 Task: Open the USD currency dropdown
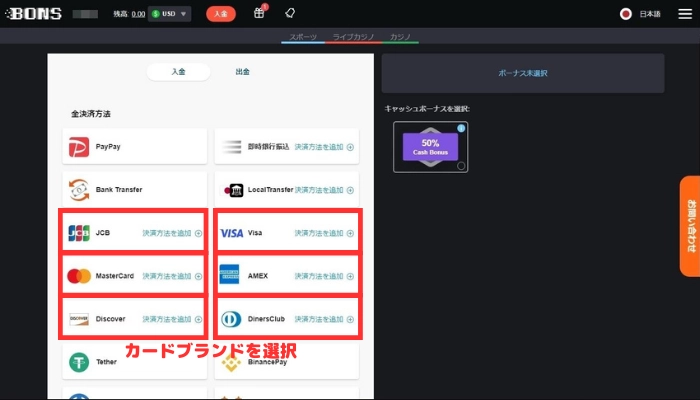pyautogui.click(x=170, y=14)
